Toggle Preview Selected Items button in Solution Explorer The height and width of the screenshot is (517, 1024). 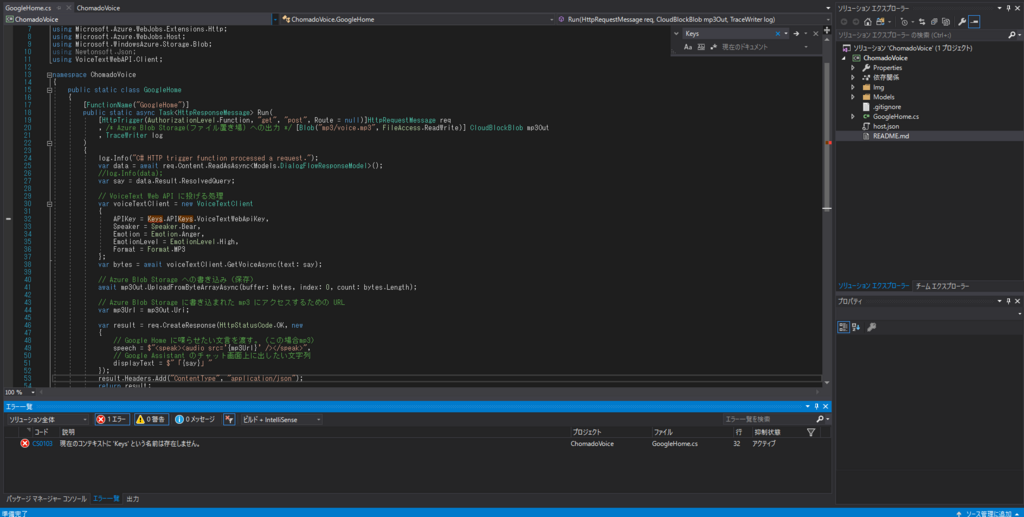point(974,22)
